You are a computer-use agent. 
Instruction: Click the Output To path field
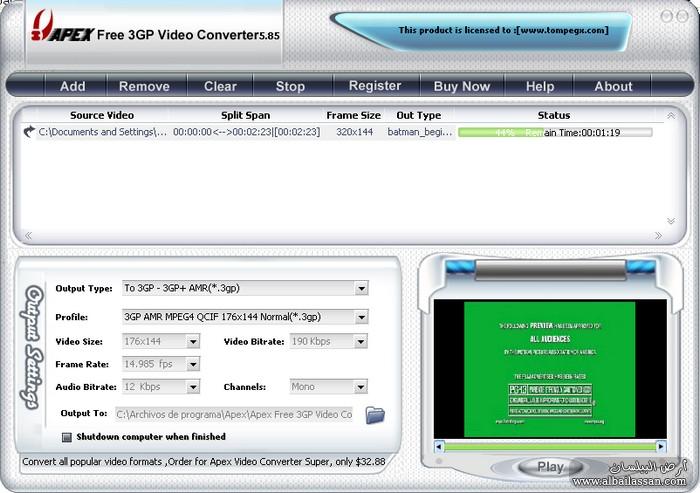[234, 414]
